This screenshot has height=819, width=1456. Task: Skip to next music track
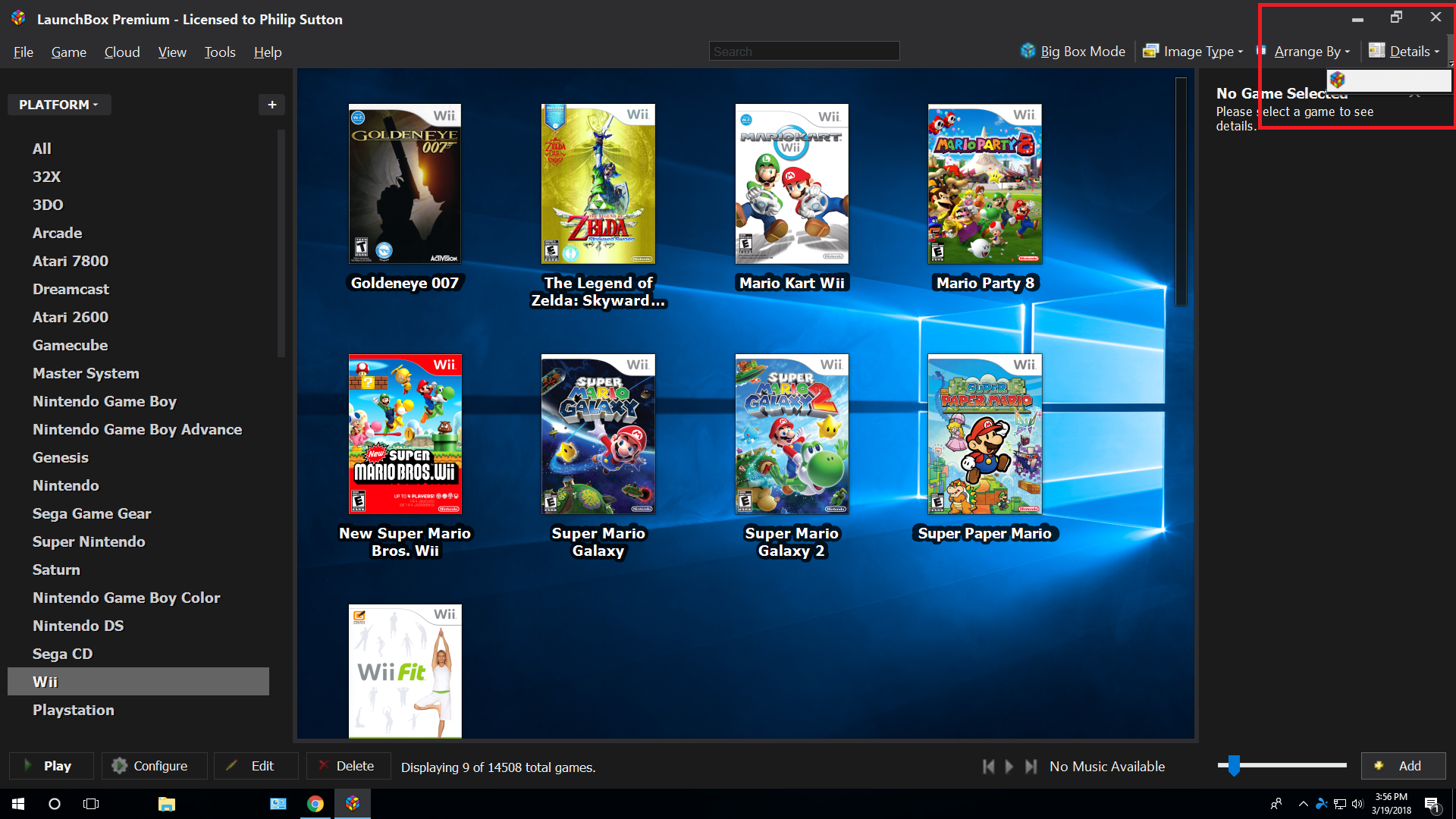pos(1031,767)
